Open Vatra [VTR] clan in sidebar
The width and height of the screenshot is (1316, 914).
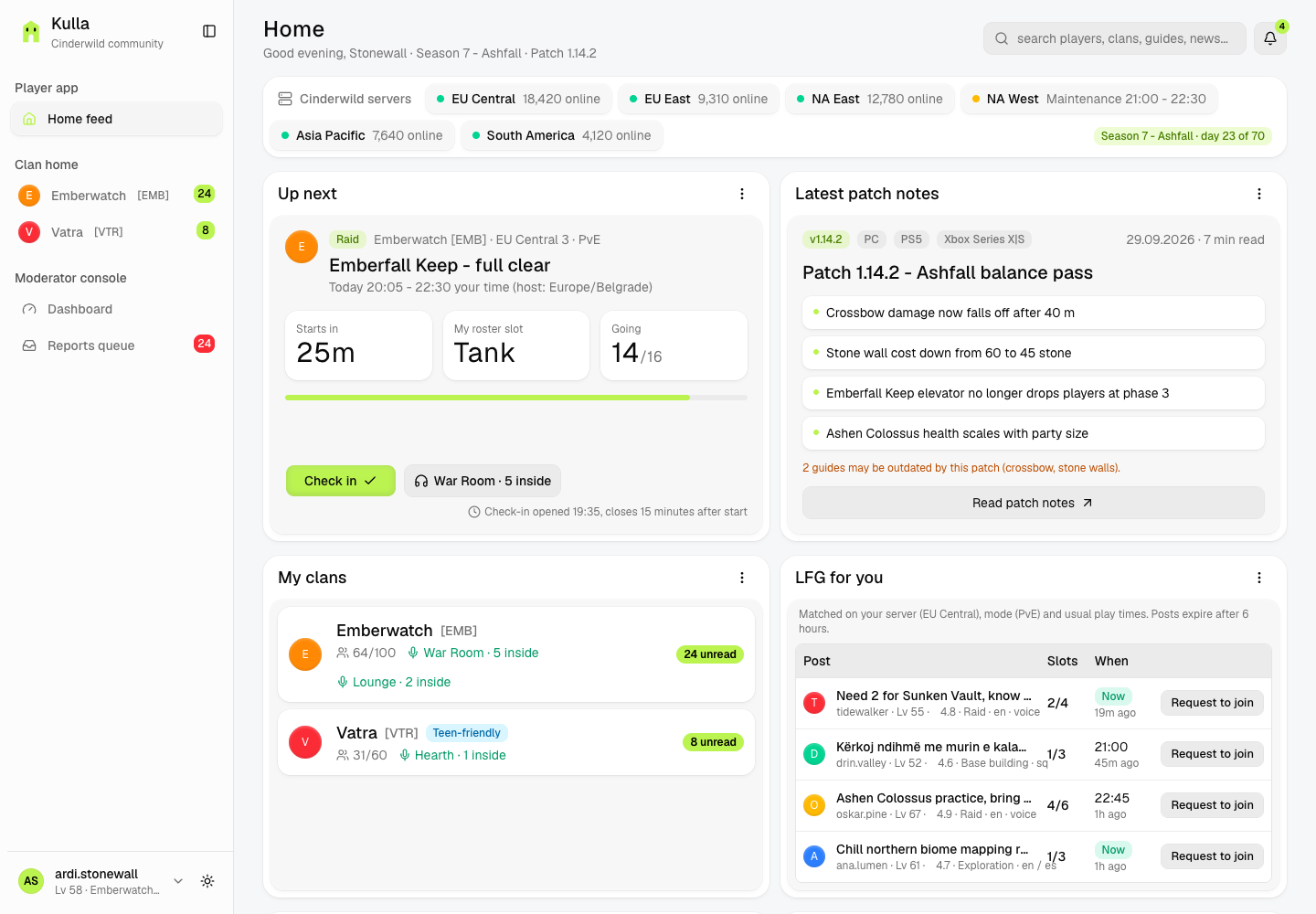point(116,232)
